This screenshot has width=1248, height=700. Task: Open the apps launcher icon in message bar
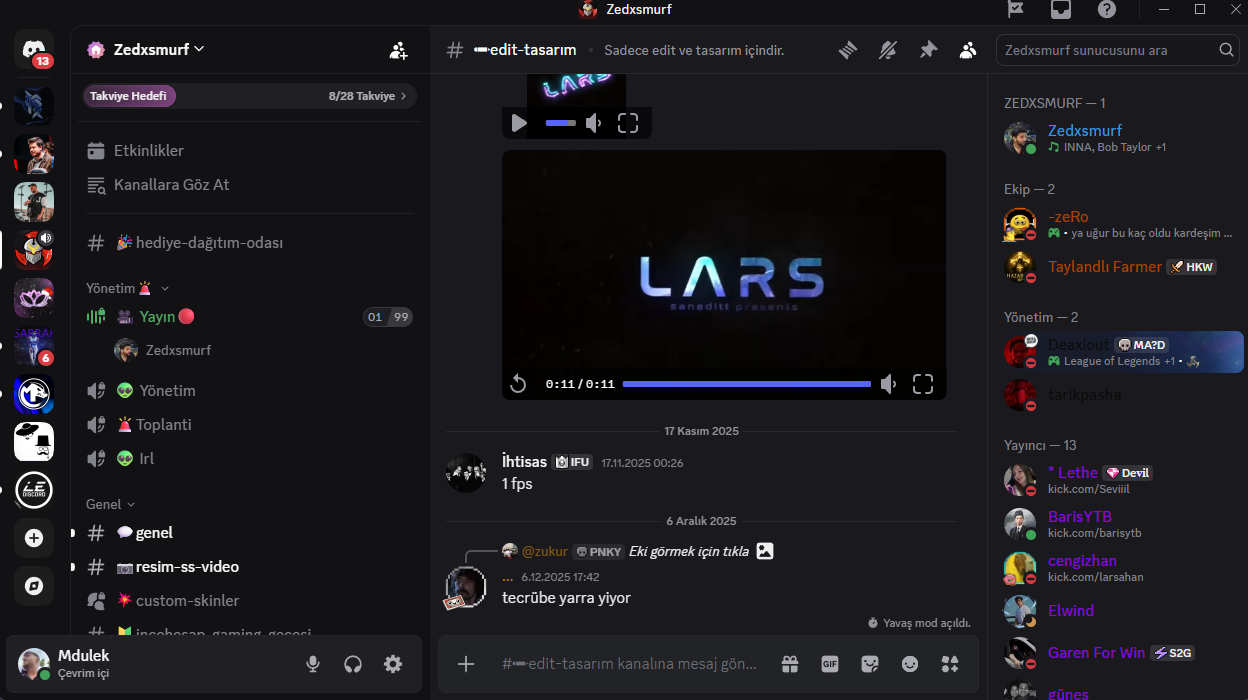point(950,664)
